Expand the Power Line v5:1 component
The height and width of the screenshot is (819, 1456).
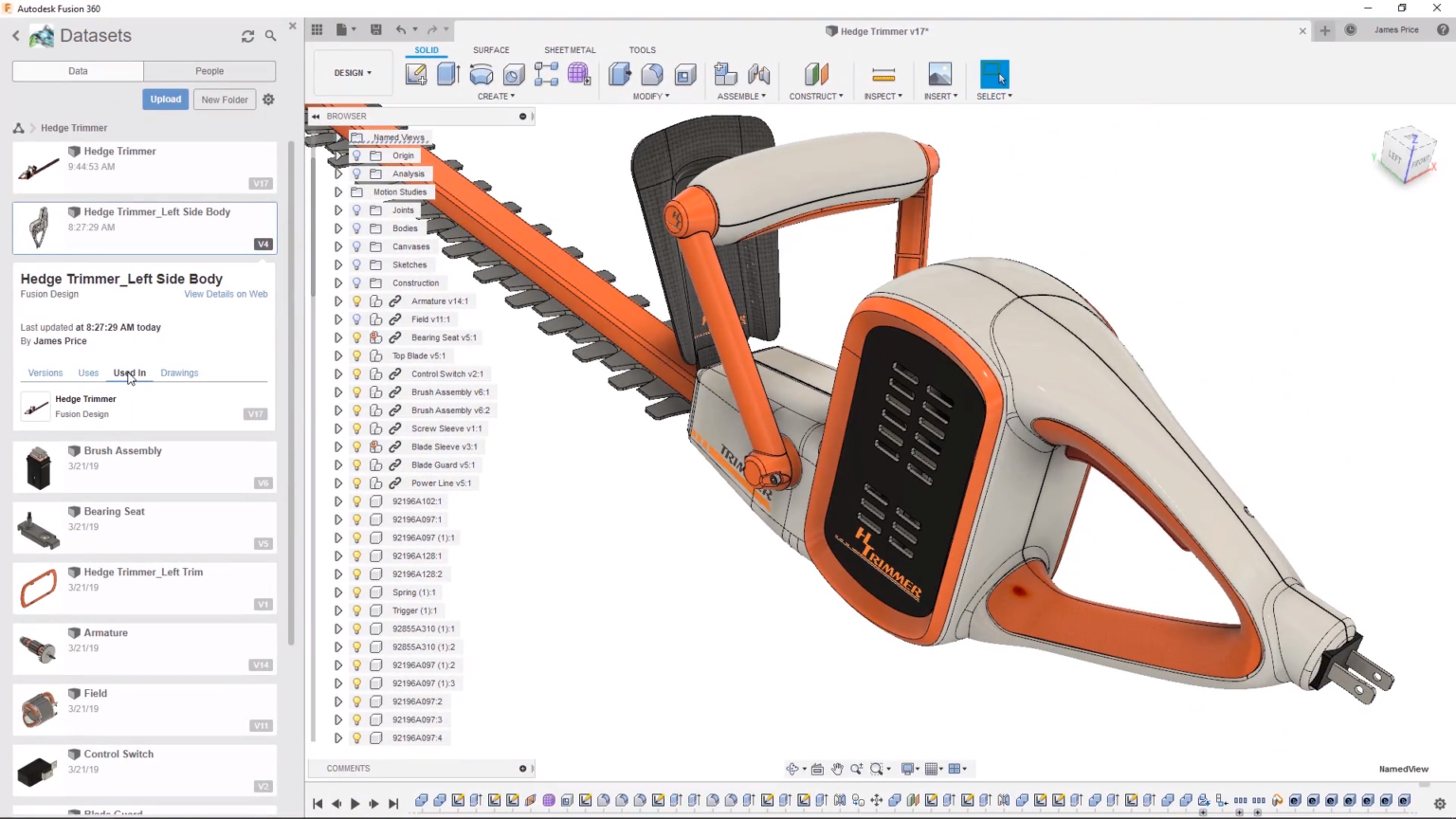pos(338,483)
